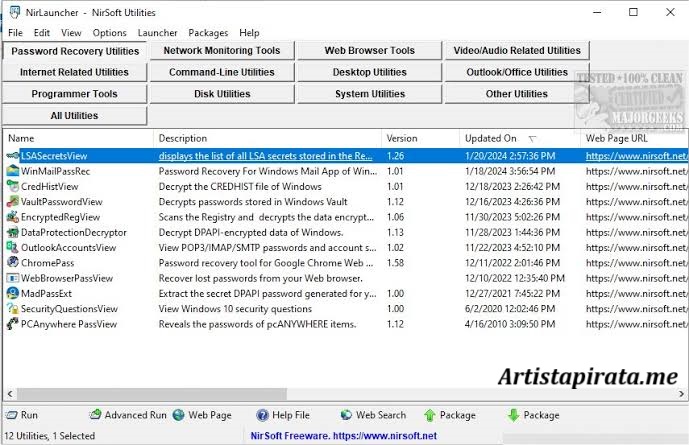Open the Options menu
This screenshot has width=689, height=445.
click(x=109, y=33)
